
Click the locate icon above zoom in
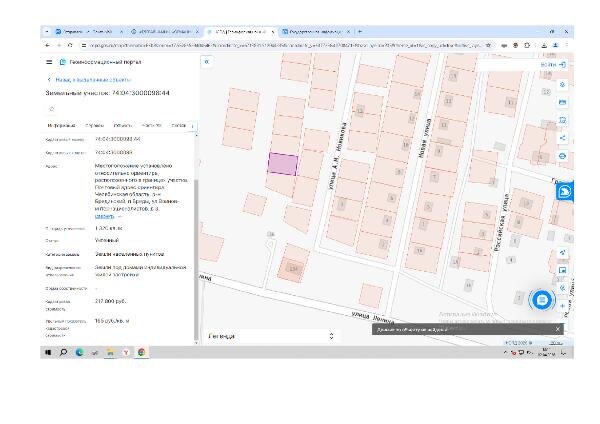[x=562, y=288]
